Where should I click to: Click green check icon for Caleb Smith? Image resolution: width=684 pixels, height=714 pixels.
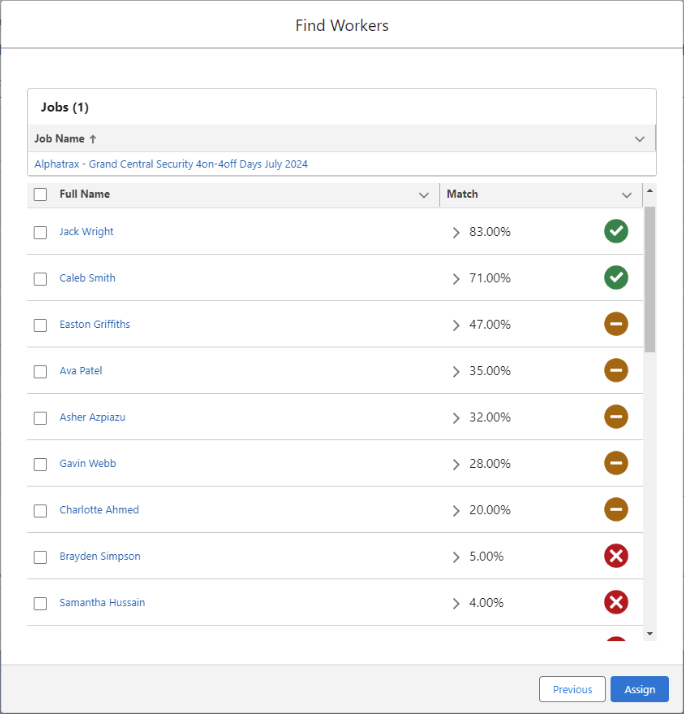(x=616, y=278)
